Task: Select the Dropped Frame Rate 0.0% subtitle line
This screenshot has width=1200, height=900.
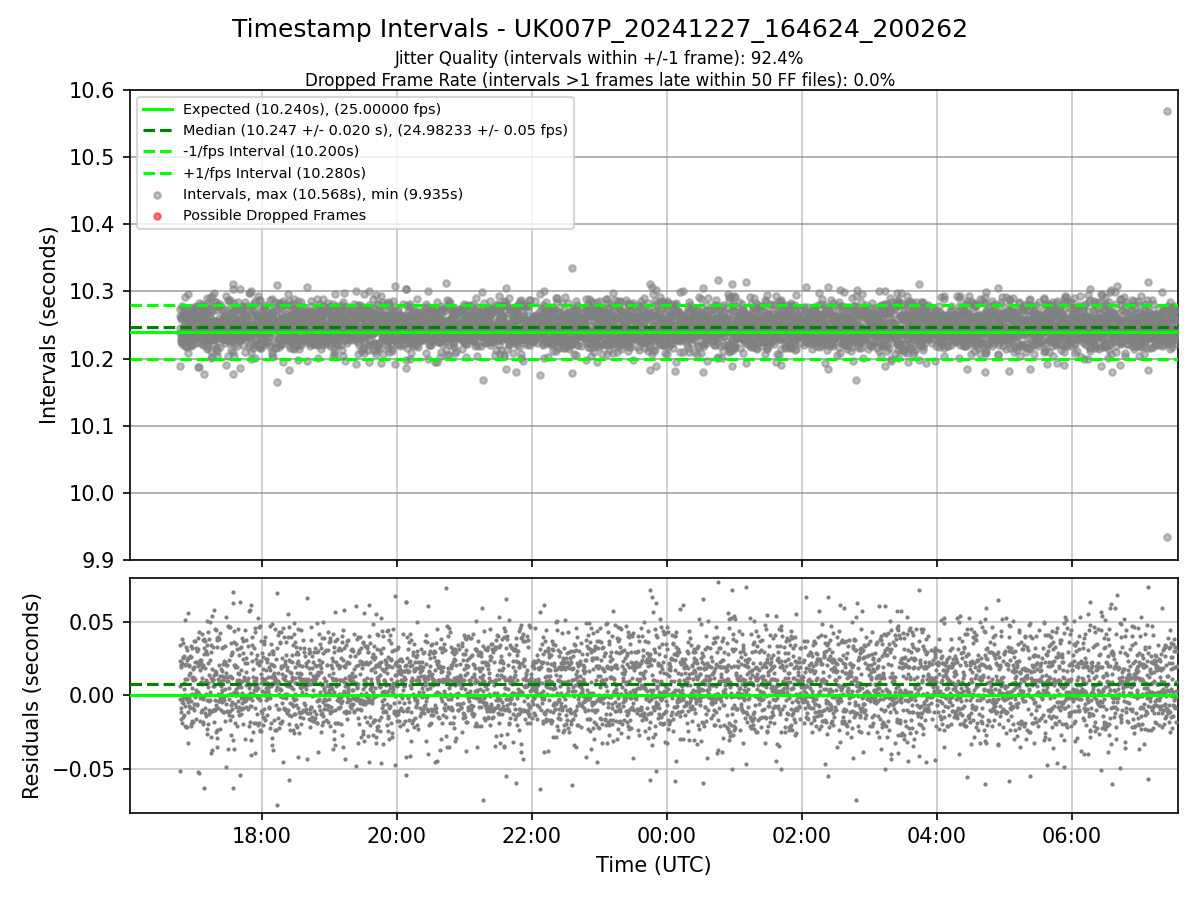Action: [600, 79]
